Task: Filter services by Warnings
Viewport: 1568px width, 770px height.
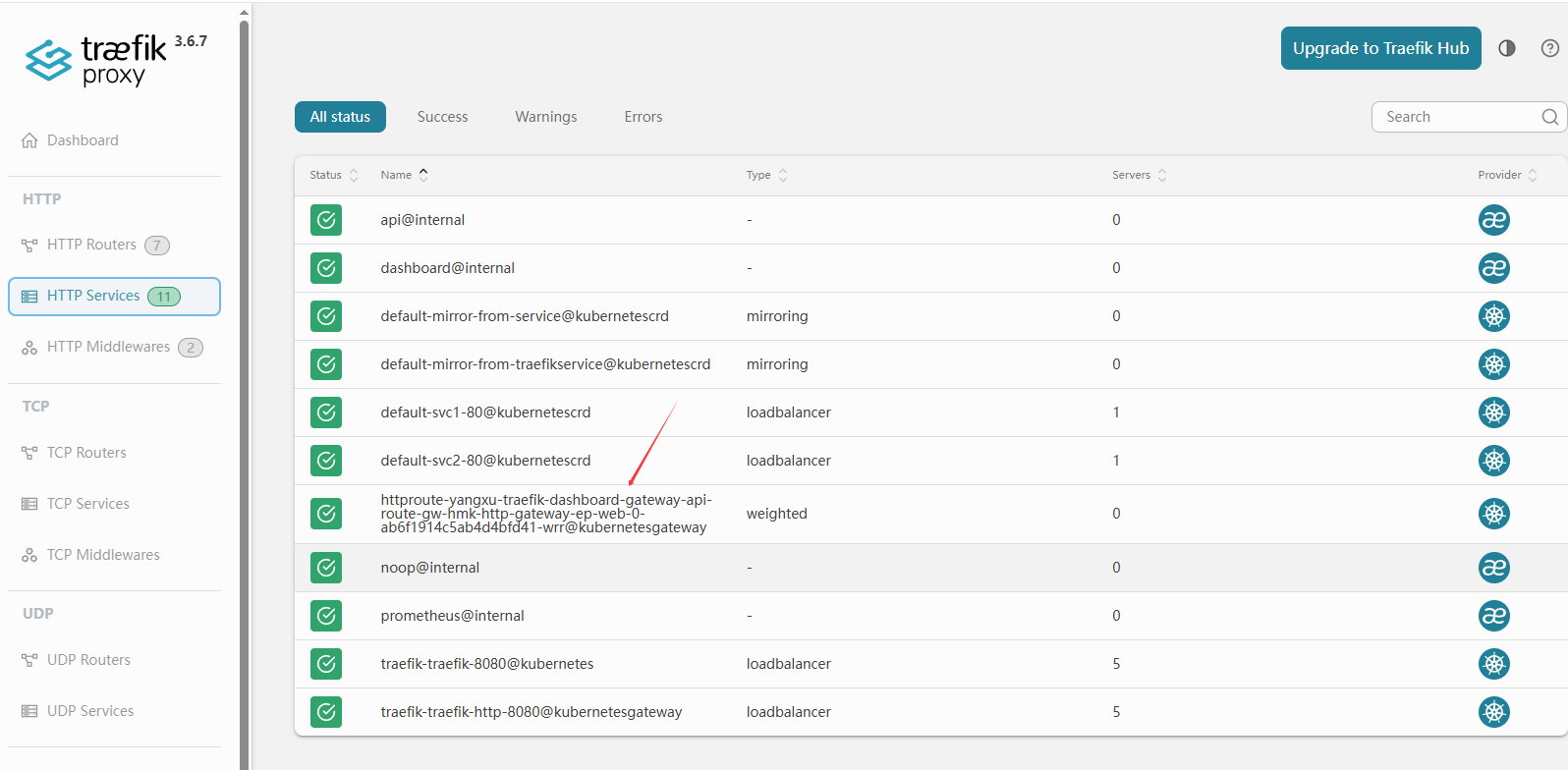Action: (x=546, y=117)
